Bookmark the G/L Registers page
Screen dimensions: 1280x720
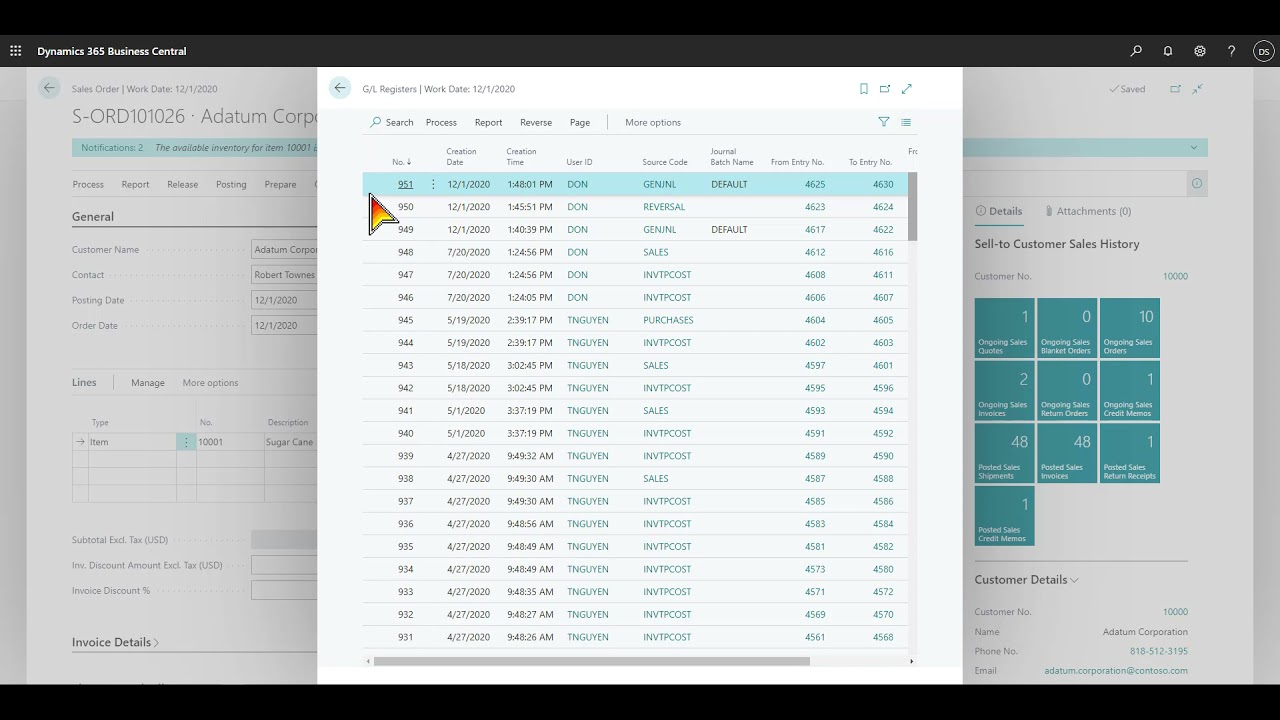[x=864, y=89]
